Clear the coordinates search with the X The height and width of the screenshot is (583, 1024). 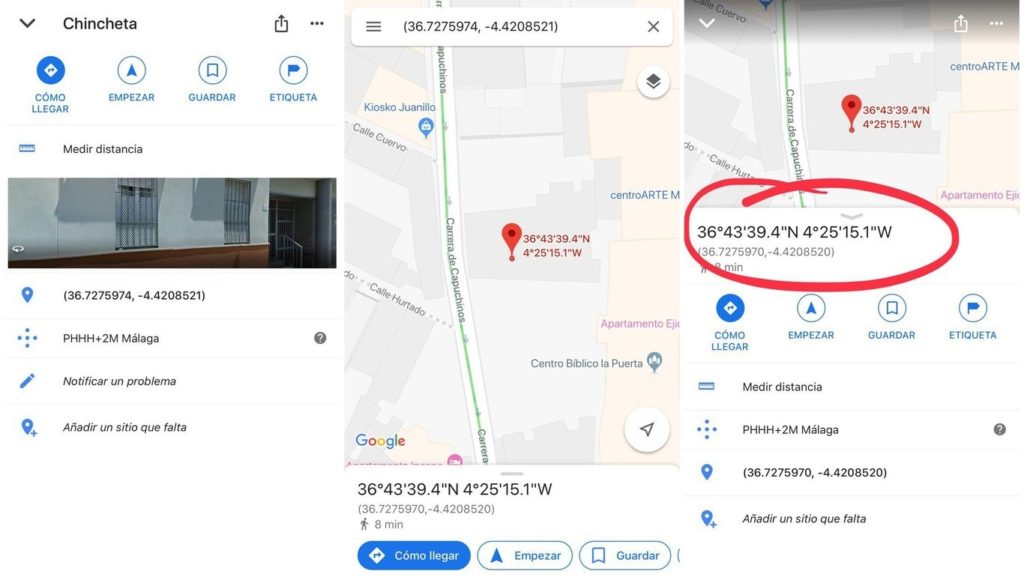[x=653, y=27]
